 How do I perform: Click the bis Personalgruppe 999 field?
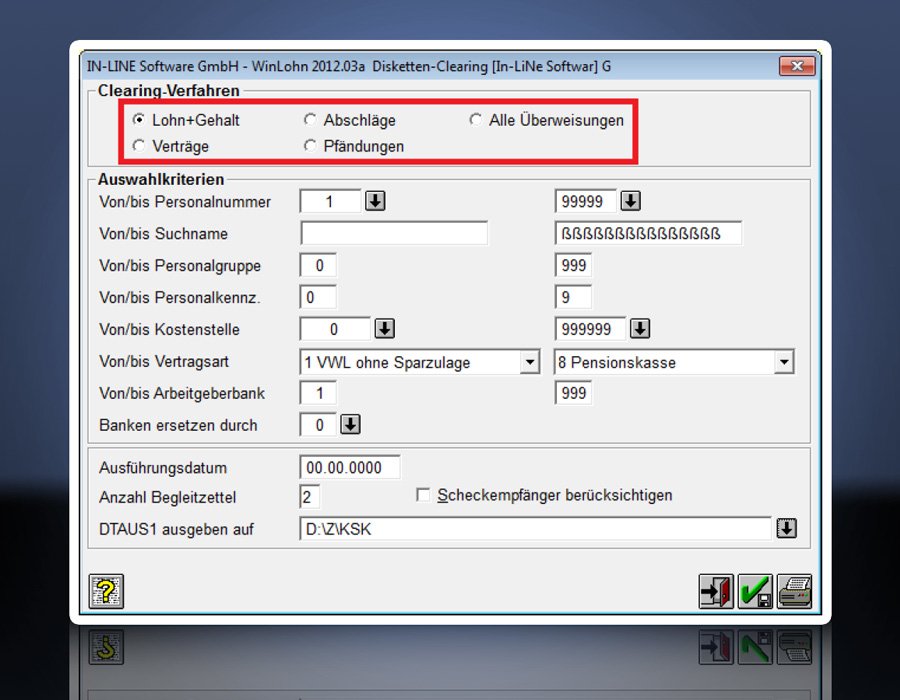click(573, 265)
